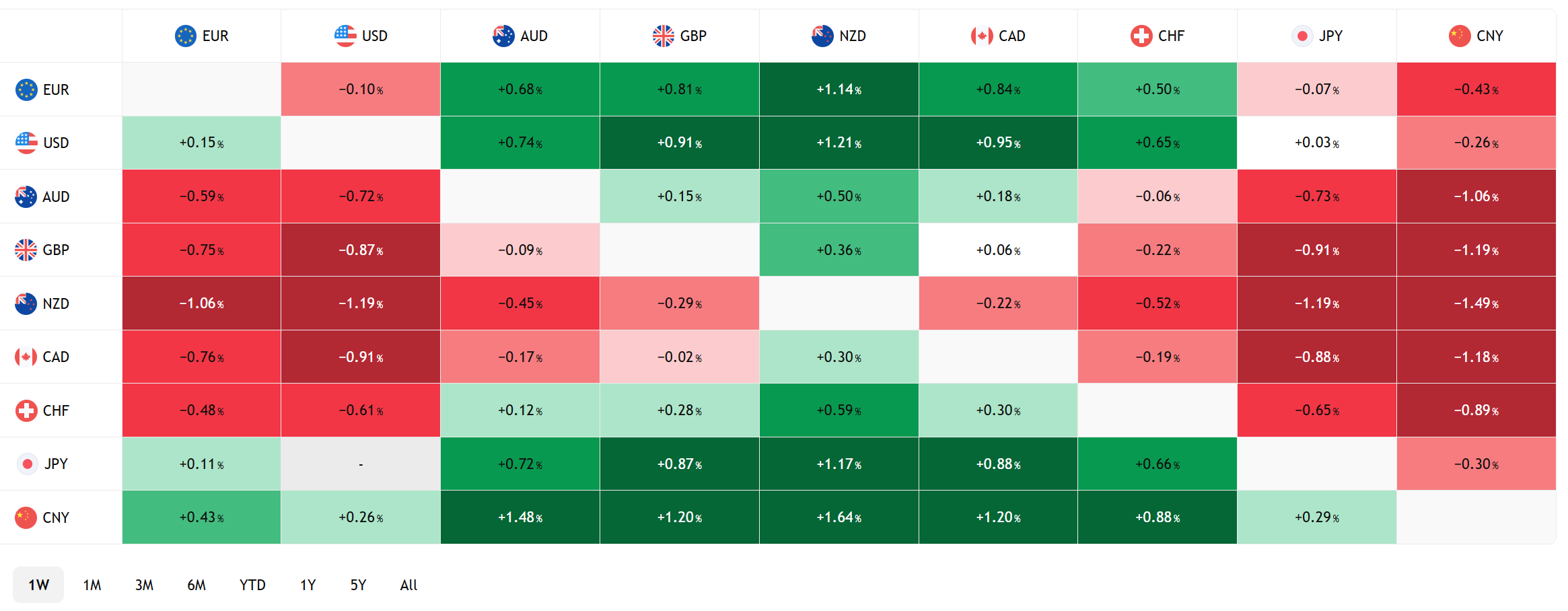Switch to the 1M timeframe tab

point(92,585)
